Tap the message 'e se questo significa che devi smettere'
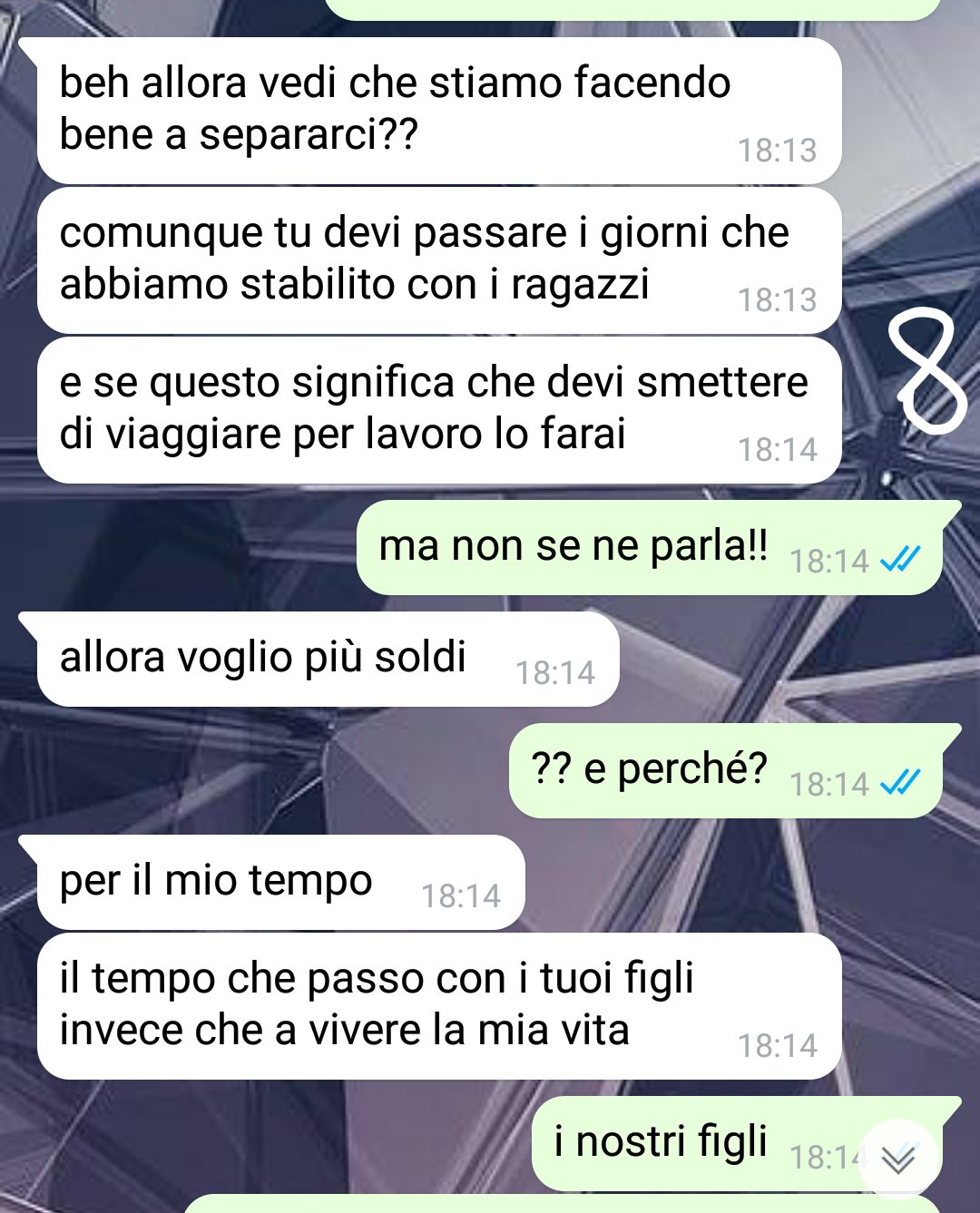The height and width of the screenshot is (1213, 980). pyautogui.click(x=439, y=410)
